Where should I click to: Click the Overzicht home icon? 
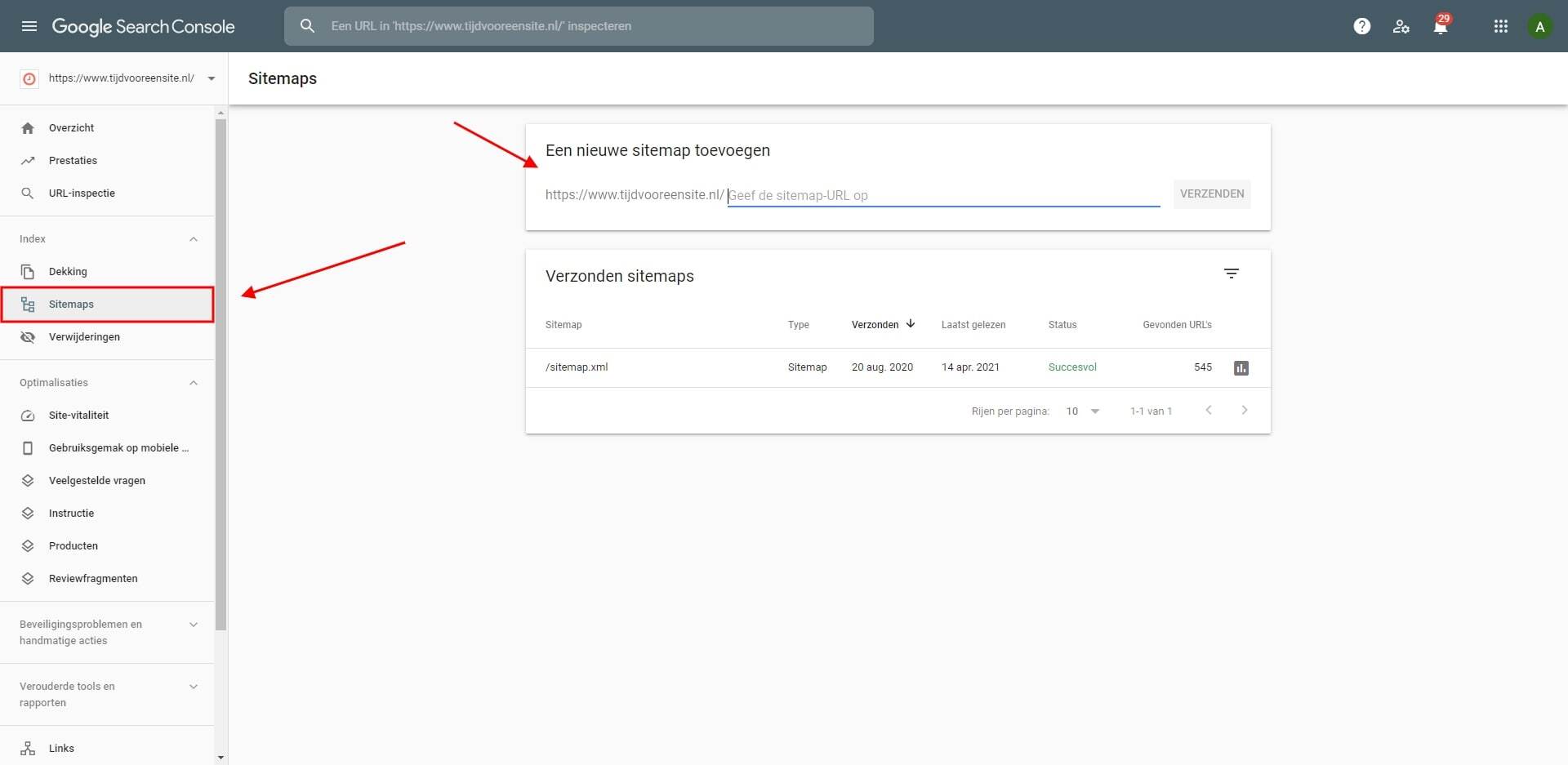(28, 128)
